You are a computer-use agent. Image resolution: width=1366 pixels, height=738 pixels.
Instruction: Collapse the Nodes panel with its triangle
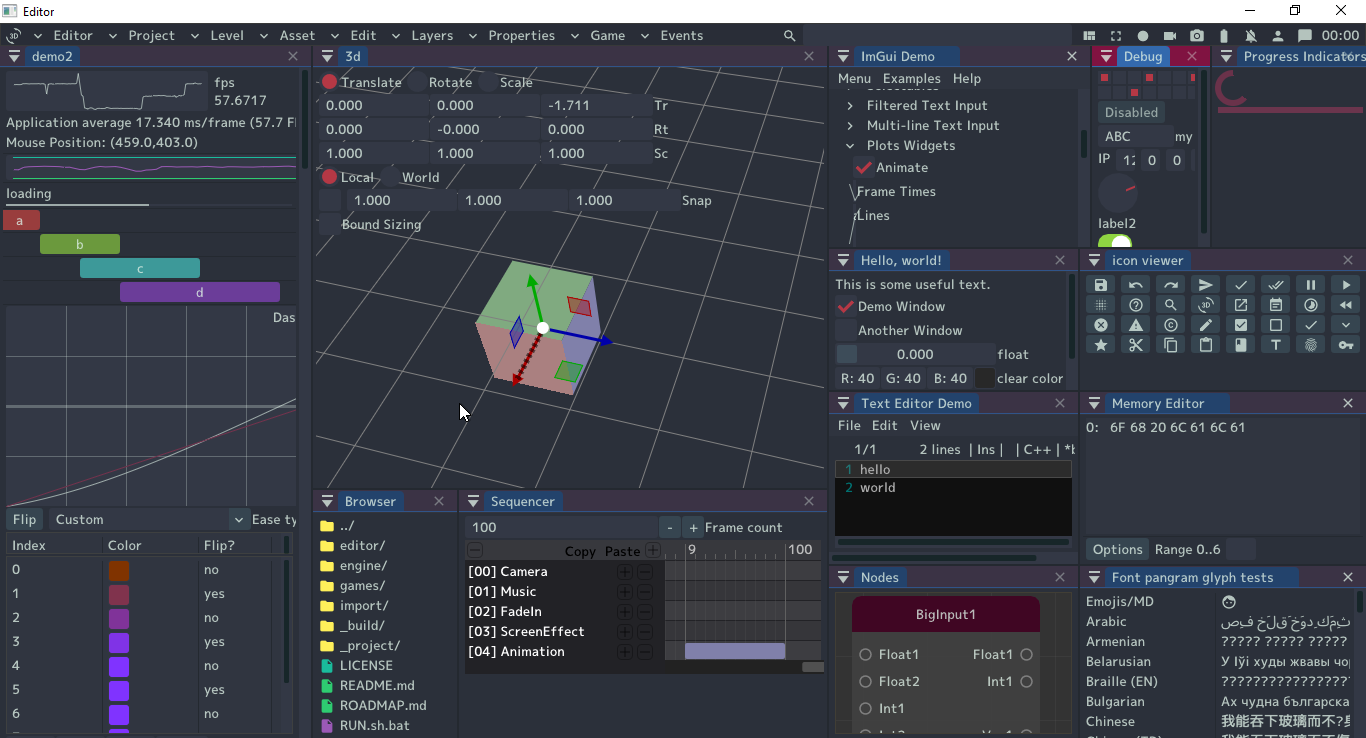coord(844,577)
